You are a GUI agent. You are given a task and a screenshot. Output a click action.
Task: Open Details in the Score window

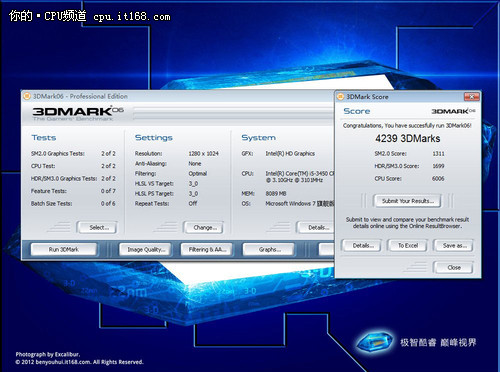362,246
